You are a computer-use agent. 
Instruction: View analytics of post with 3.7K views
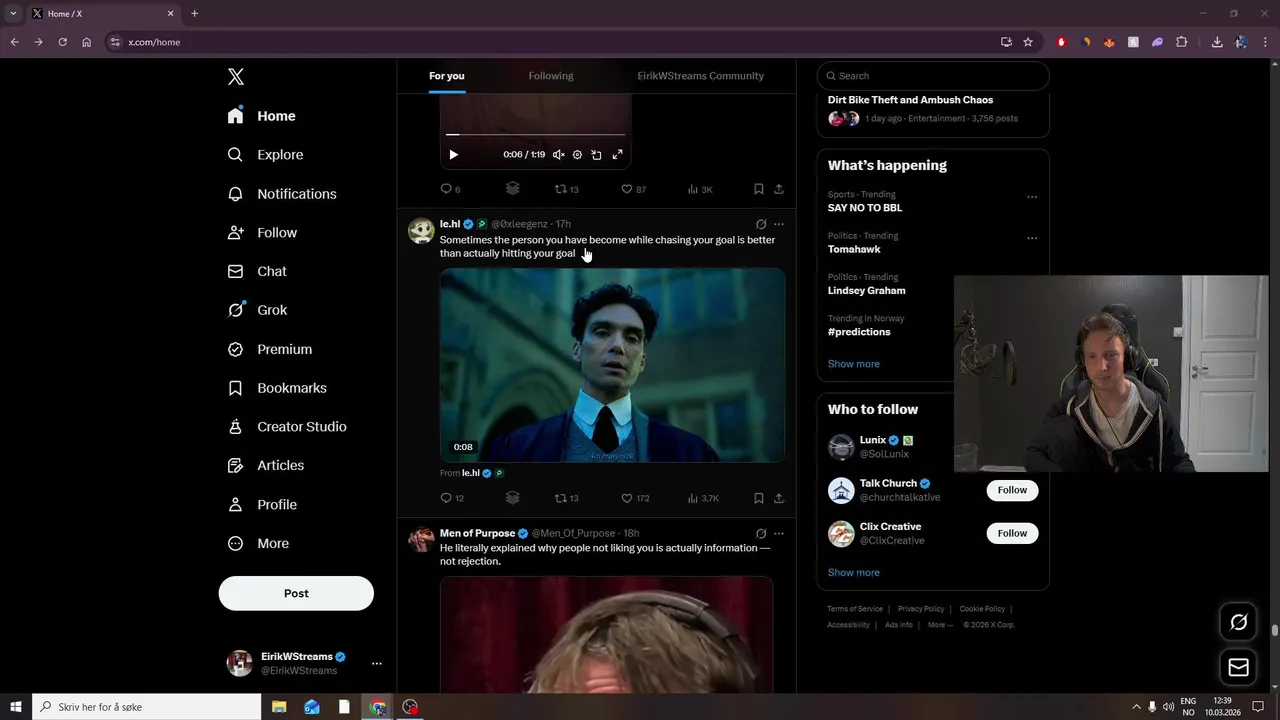(x=703, y=498)
